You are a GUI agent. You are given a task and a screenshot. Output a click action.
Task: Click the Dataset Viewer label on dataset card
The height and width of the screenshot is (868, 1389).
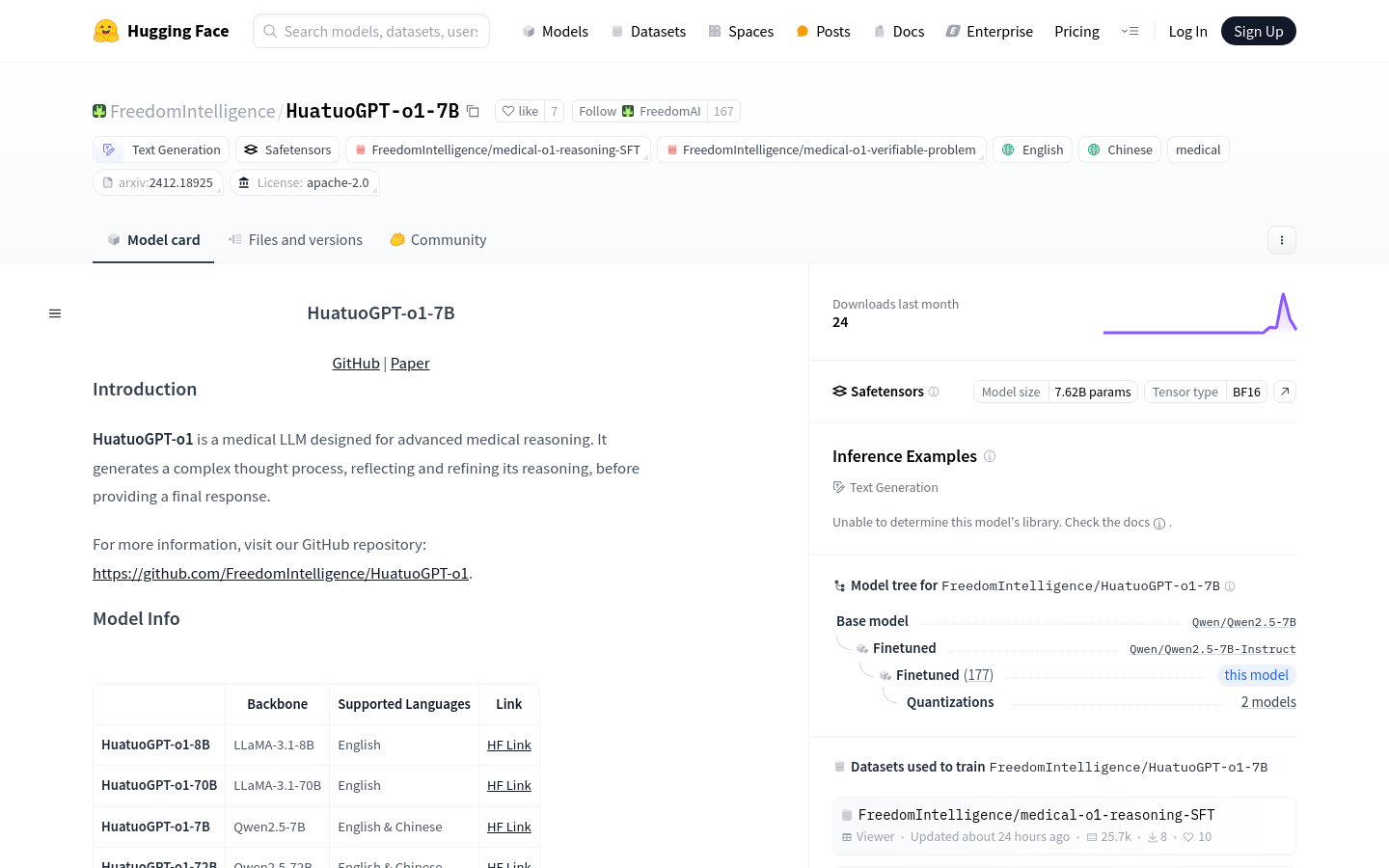click(868, 837)
